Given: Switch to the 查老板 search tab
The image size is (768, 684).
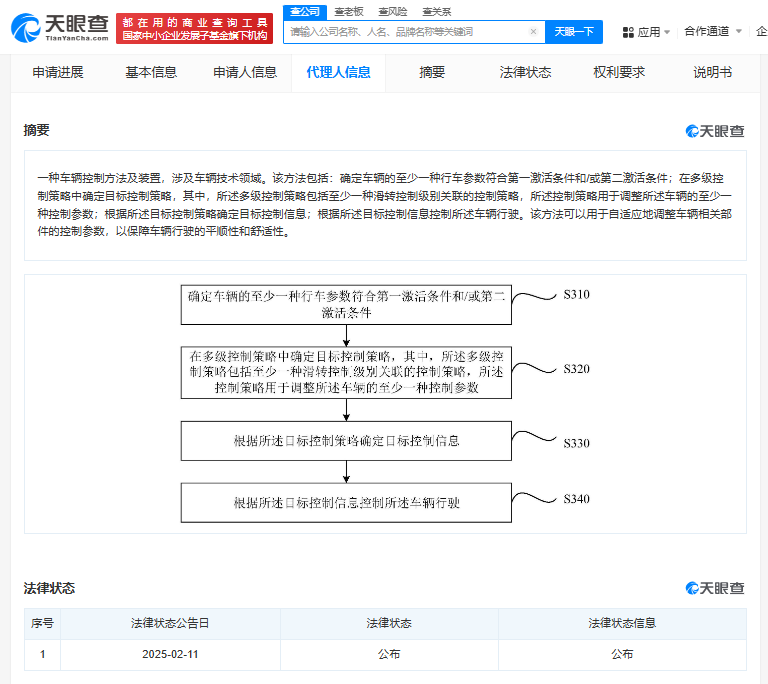Looking at the screenshot, I should [349, 12].
